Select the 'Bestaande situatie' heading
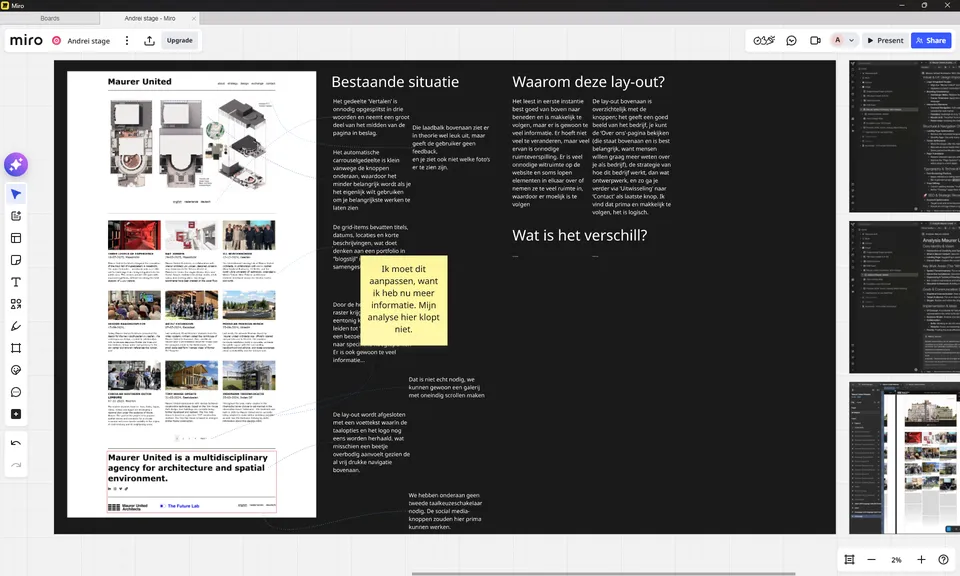Viewport: 960px width, 576px height. coord(395,82)
